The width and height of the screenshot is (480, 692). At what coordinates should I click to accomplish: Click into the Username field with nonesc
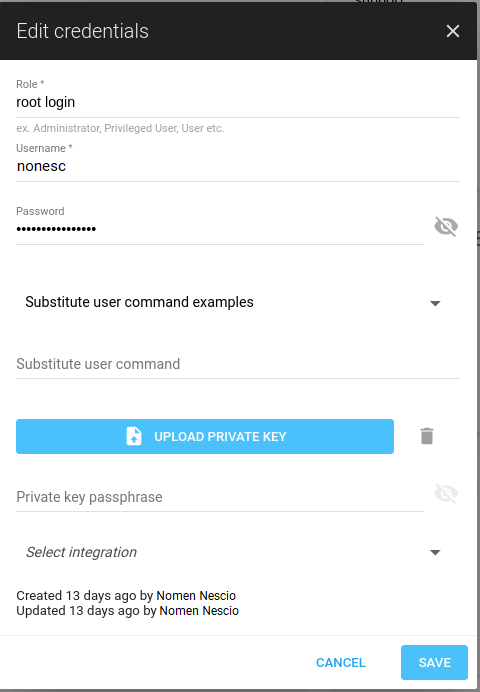point(238,166)
